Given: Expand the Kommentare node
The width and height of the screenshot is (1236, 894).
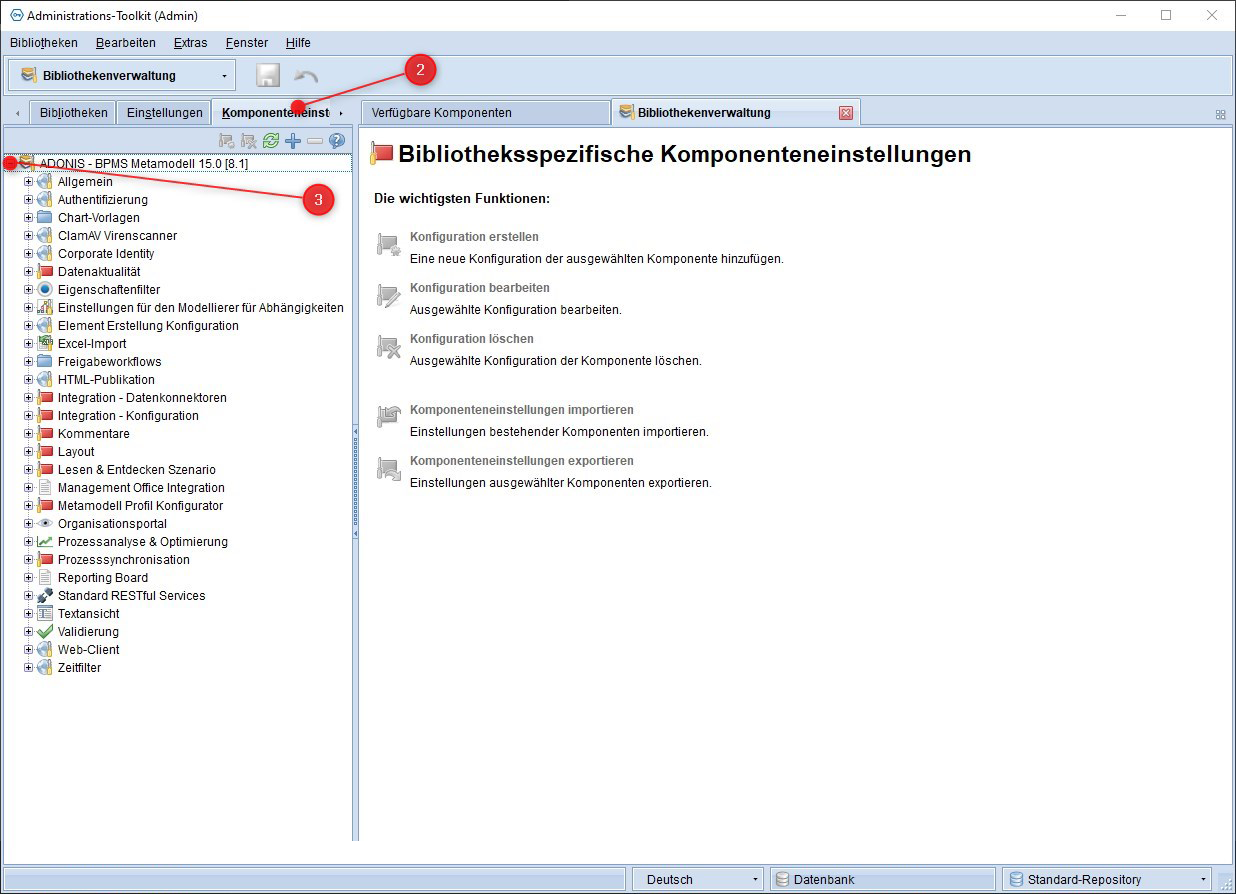Looking at the screenshot, I should [29, 434].
